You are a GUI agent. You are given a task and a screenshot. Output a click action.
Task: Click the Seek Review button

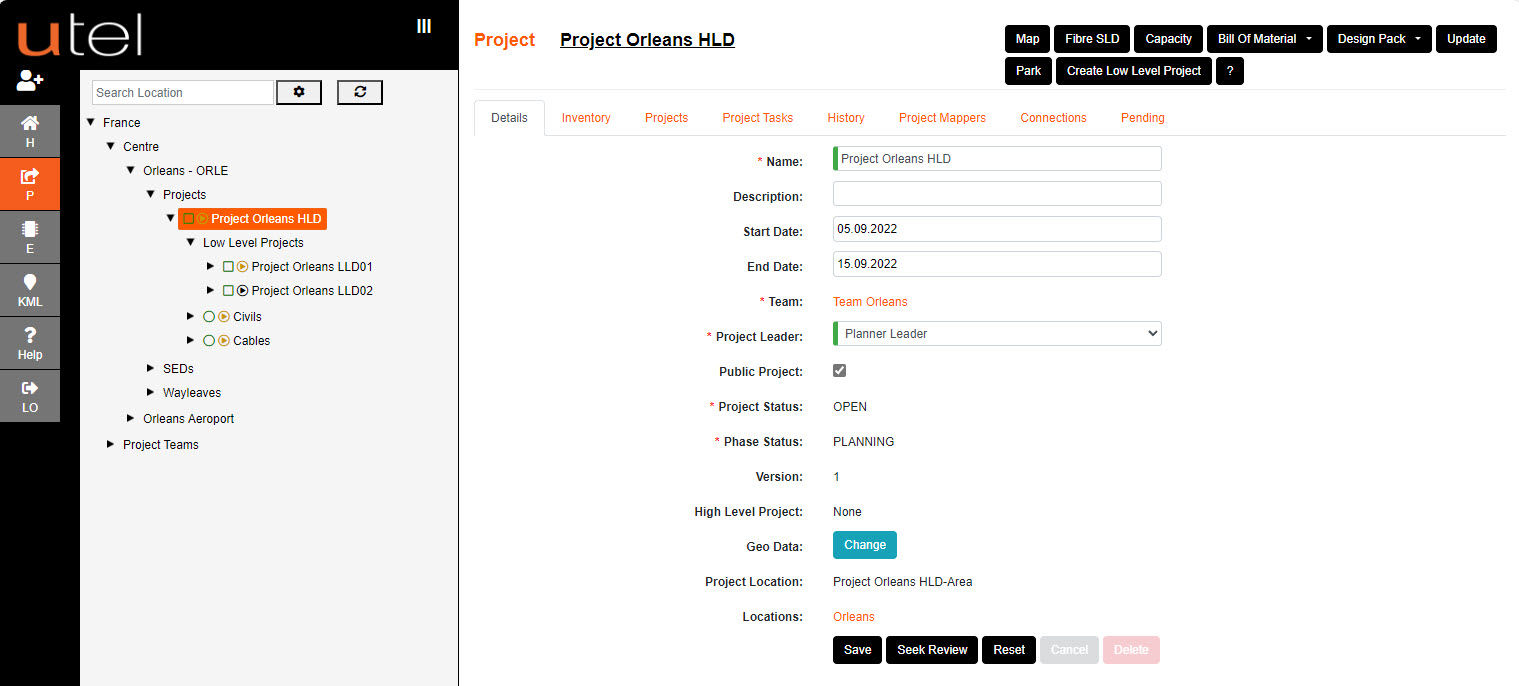[931, 649]
